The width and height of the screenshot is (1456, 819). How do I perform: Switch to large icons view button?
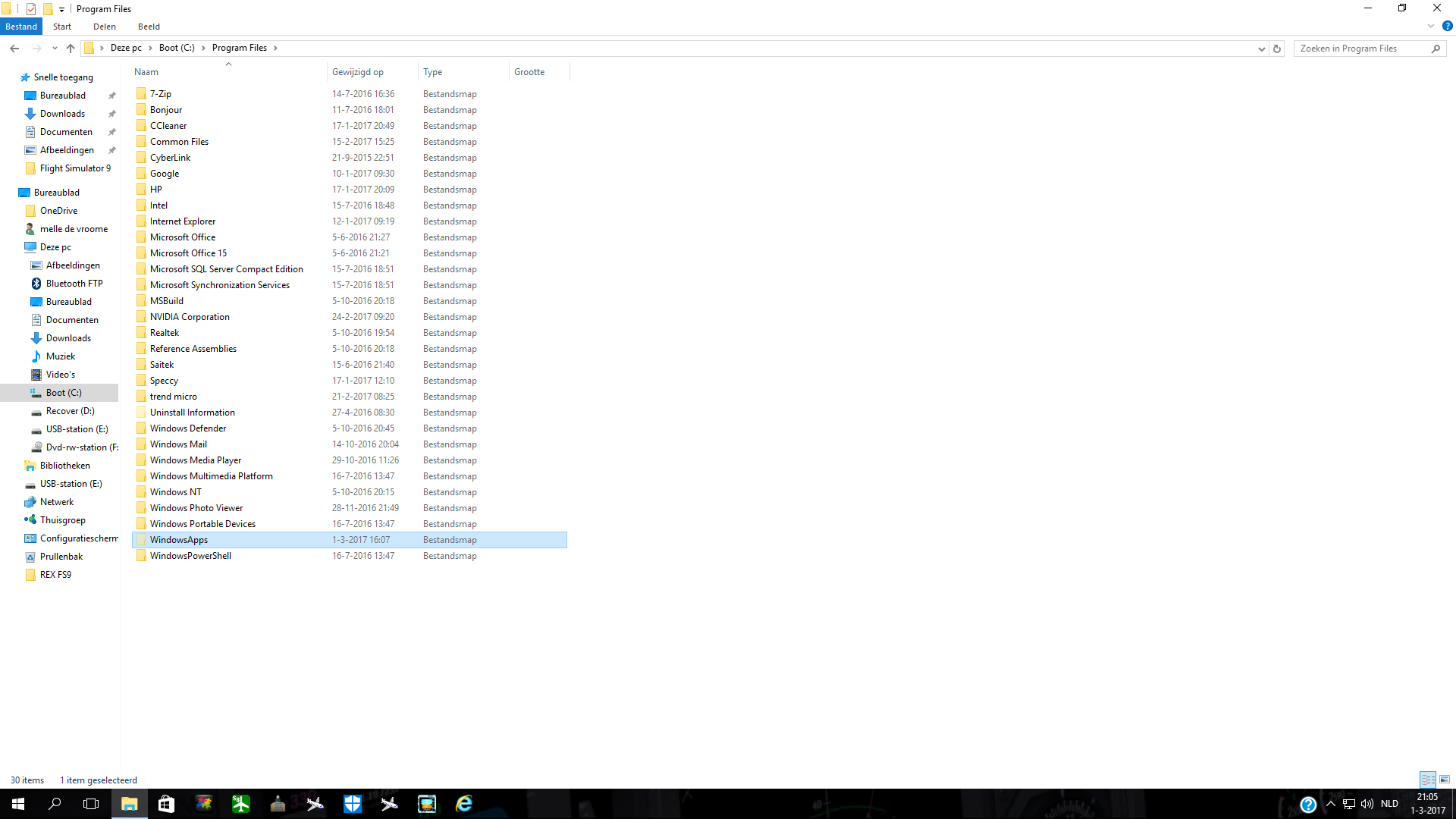pyautogui.click(x=1445, y=780)
